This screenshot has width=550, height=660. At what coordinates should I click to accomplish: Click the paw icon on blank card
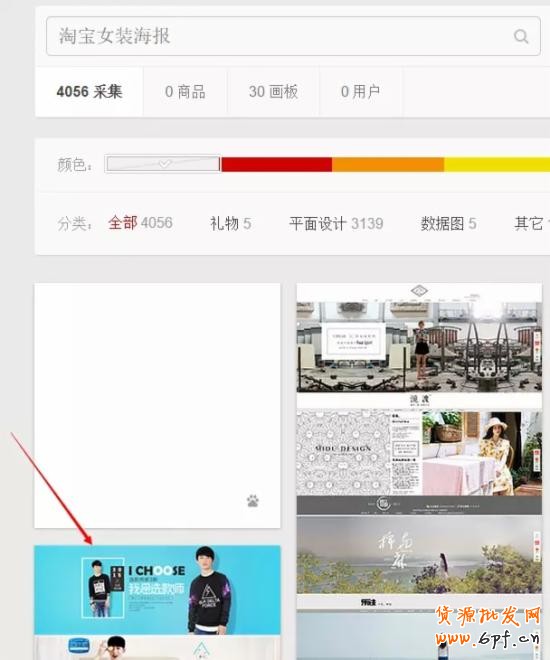click(252, 500)
